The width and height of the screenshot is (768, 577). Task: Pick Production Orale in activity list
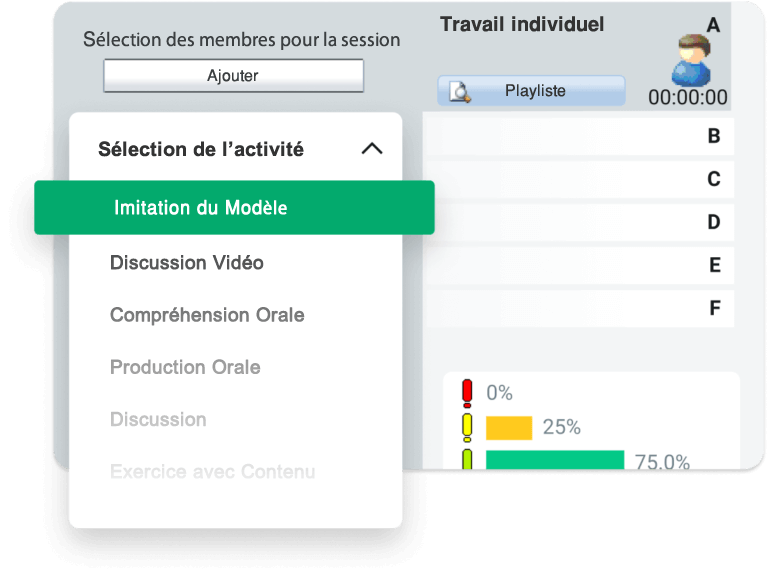[x=185, y=367]
